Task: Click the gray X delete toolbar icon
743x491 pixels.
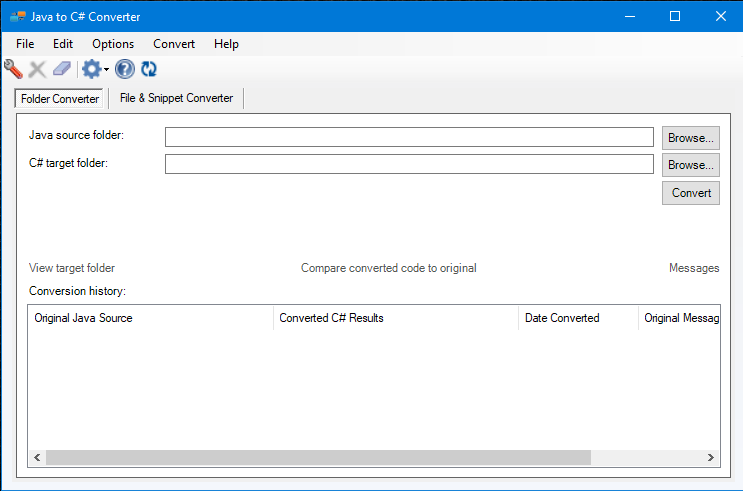Action: (37, 69)
